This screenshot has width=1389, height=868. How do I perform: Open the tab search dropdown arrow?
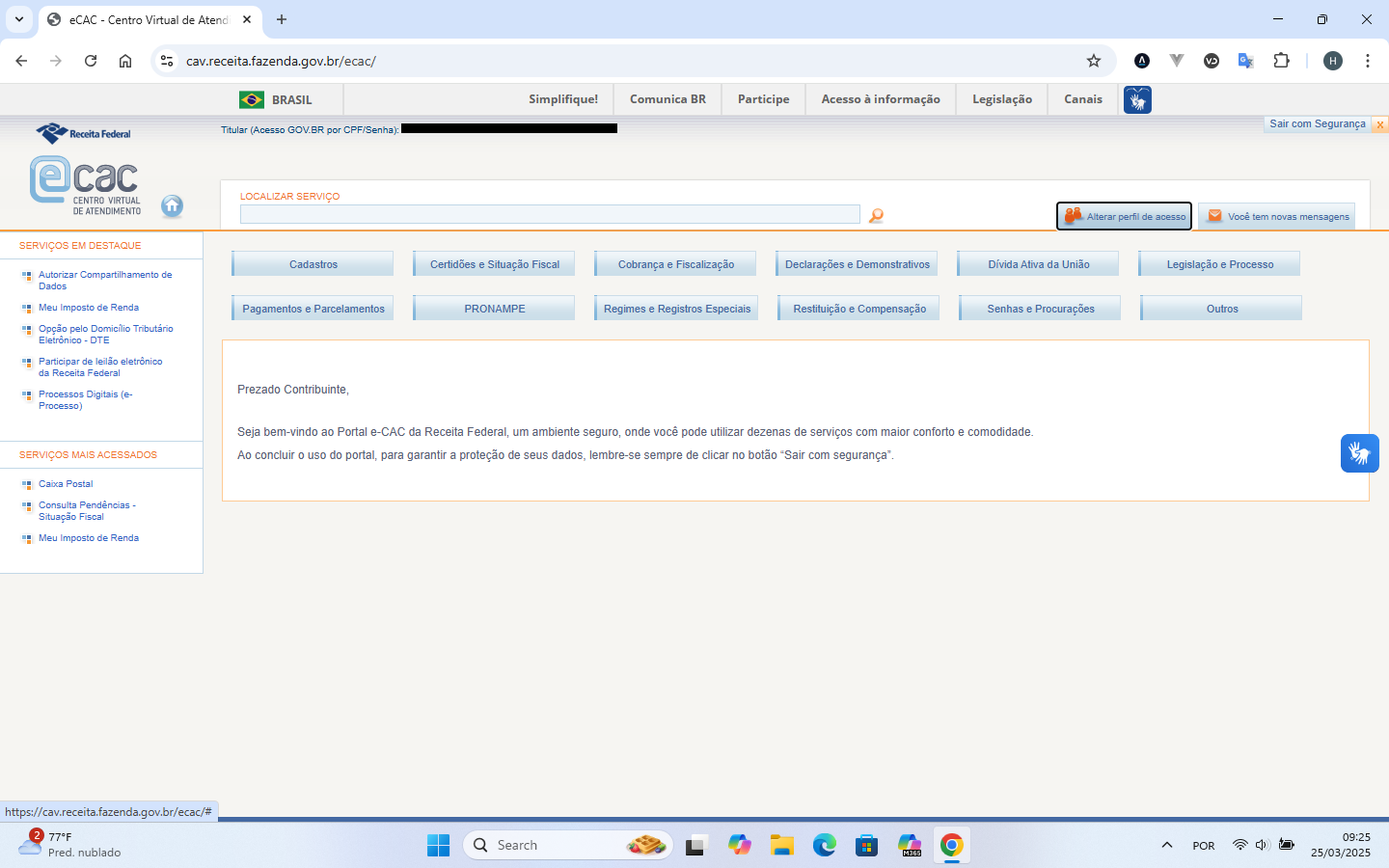[19, 19]
